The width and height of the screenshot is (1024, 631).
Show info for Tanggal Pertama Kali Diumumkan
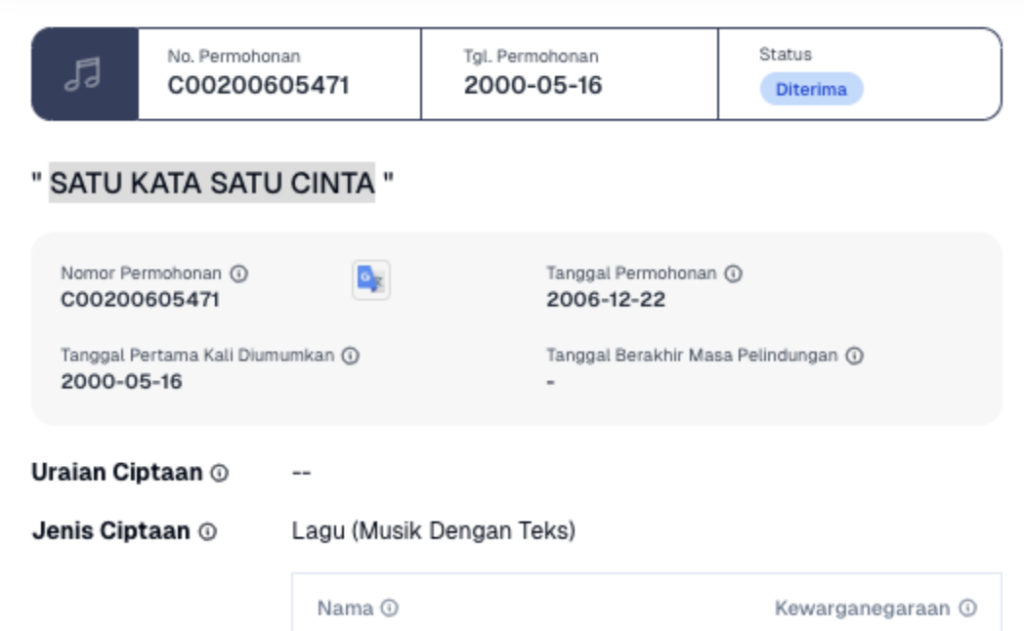point(351,355)
